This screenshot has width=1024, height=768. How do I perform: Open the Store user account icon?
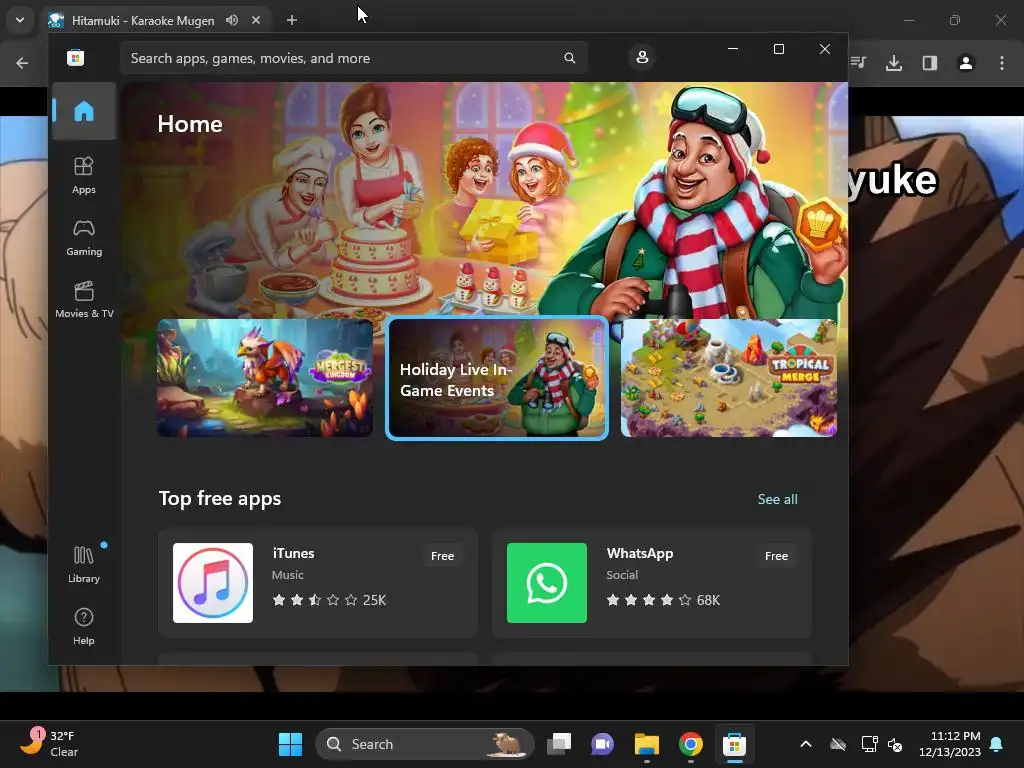click(x=642, y=57)
